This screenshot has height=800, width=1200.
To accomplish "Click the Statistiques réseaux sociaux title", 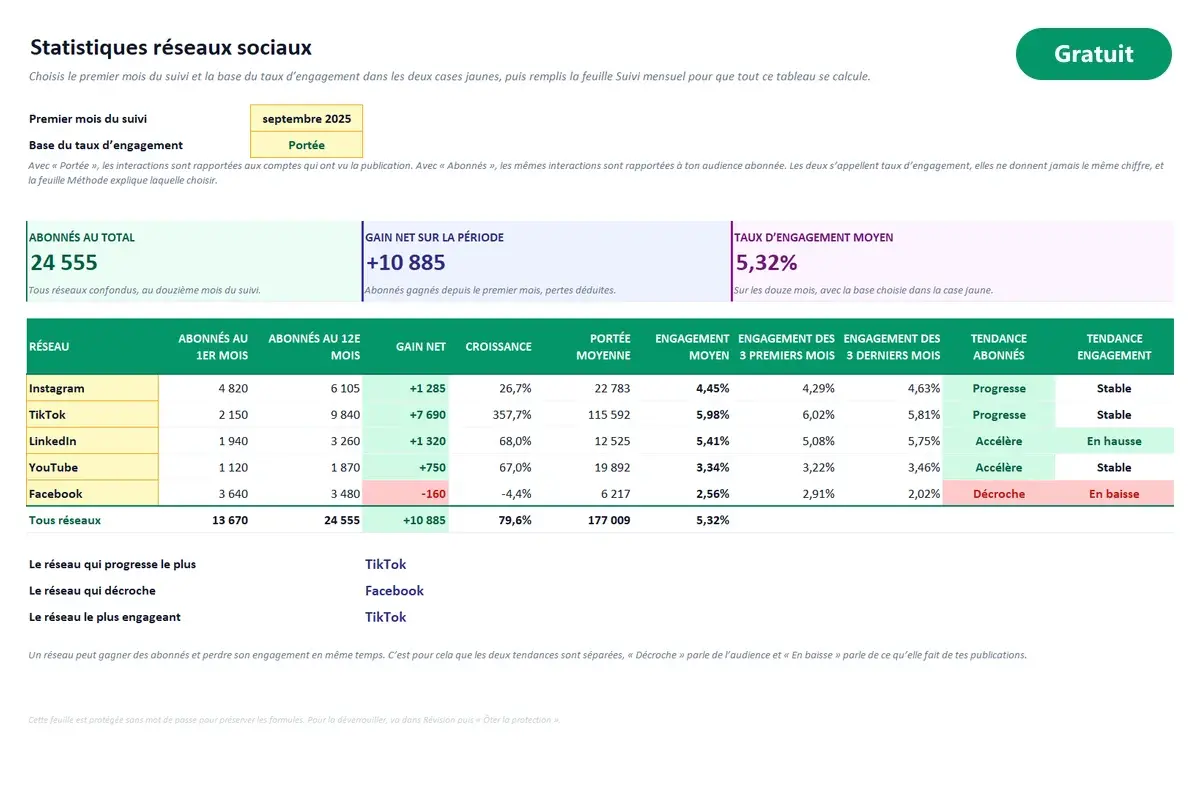I will pyautogui.click(x=170, y=47).
